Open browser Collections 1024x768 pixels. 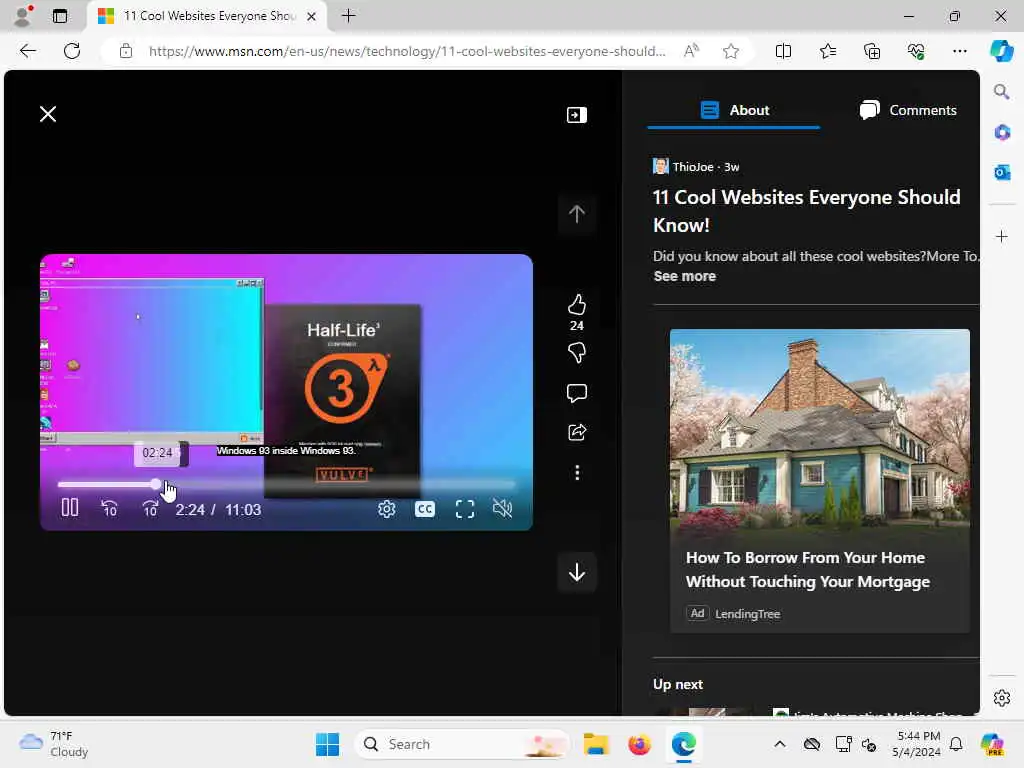pyautogui.click(x=872, y=51)
